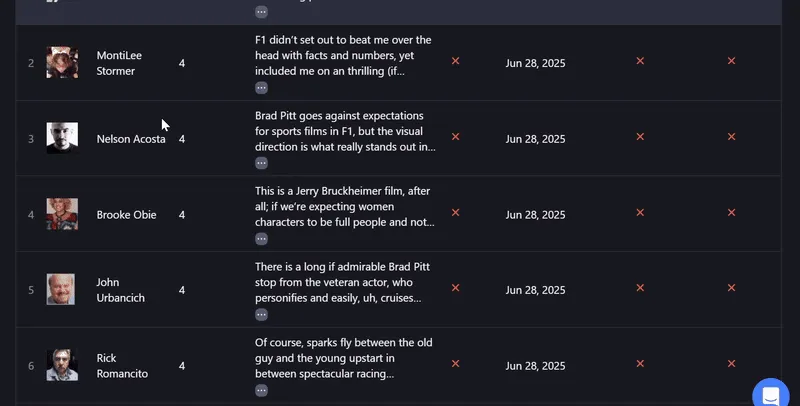Open the chat widget bubble icon

[771, 395]
